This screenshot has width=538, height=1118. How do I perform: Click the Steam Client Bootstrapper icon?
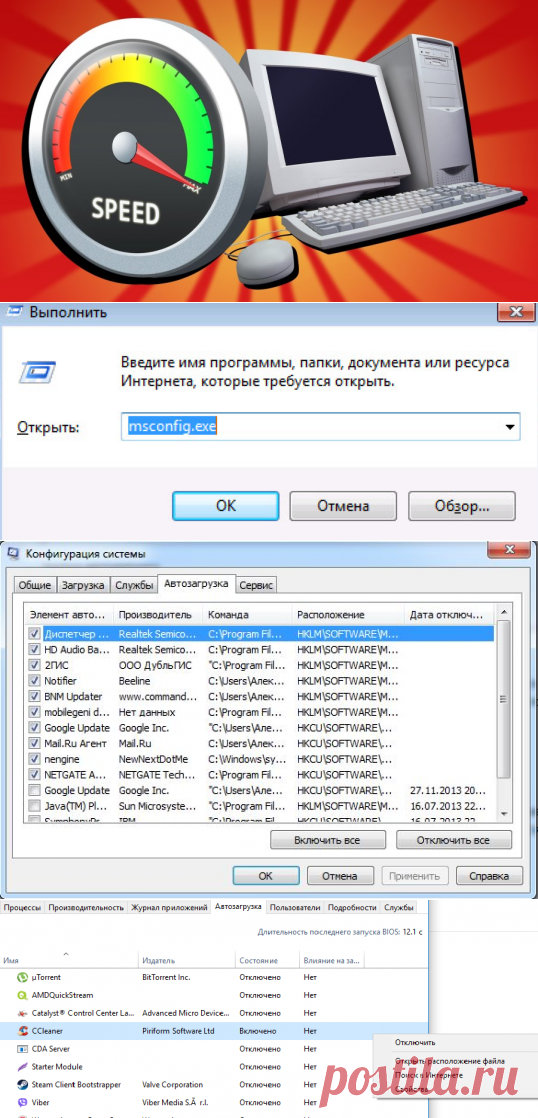pyautogui.click(x=21, y=1084)
